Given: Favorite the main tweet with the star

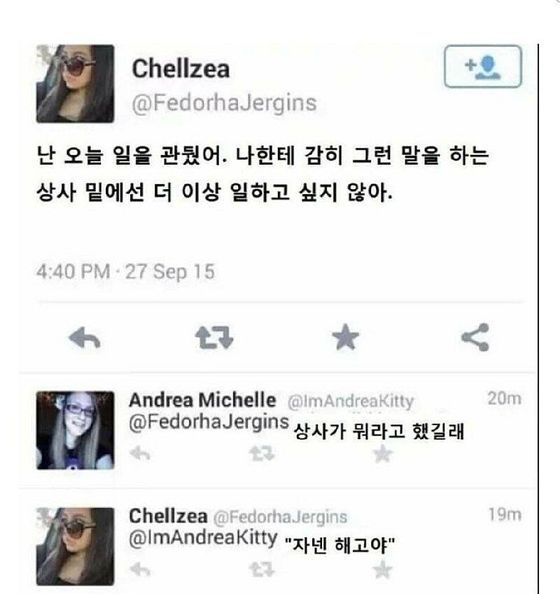Looking at the screenshot, I should [x=345, y=337].
